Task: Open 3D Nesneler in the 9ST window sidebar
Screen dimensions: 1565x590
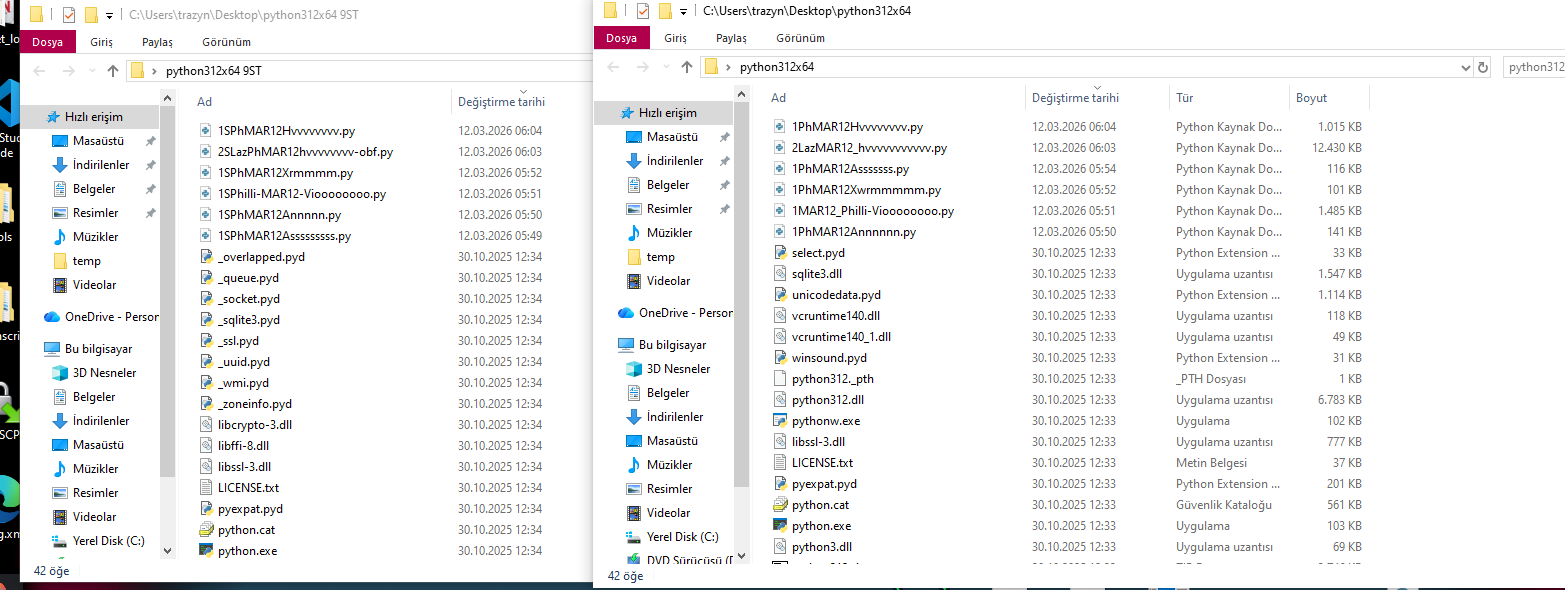Action: click(104, 373)
